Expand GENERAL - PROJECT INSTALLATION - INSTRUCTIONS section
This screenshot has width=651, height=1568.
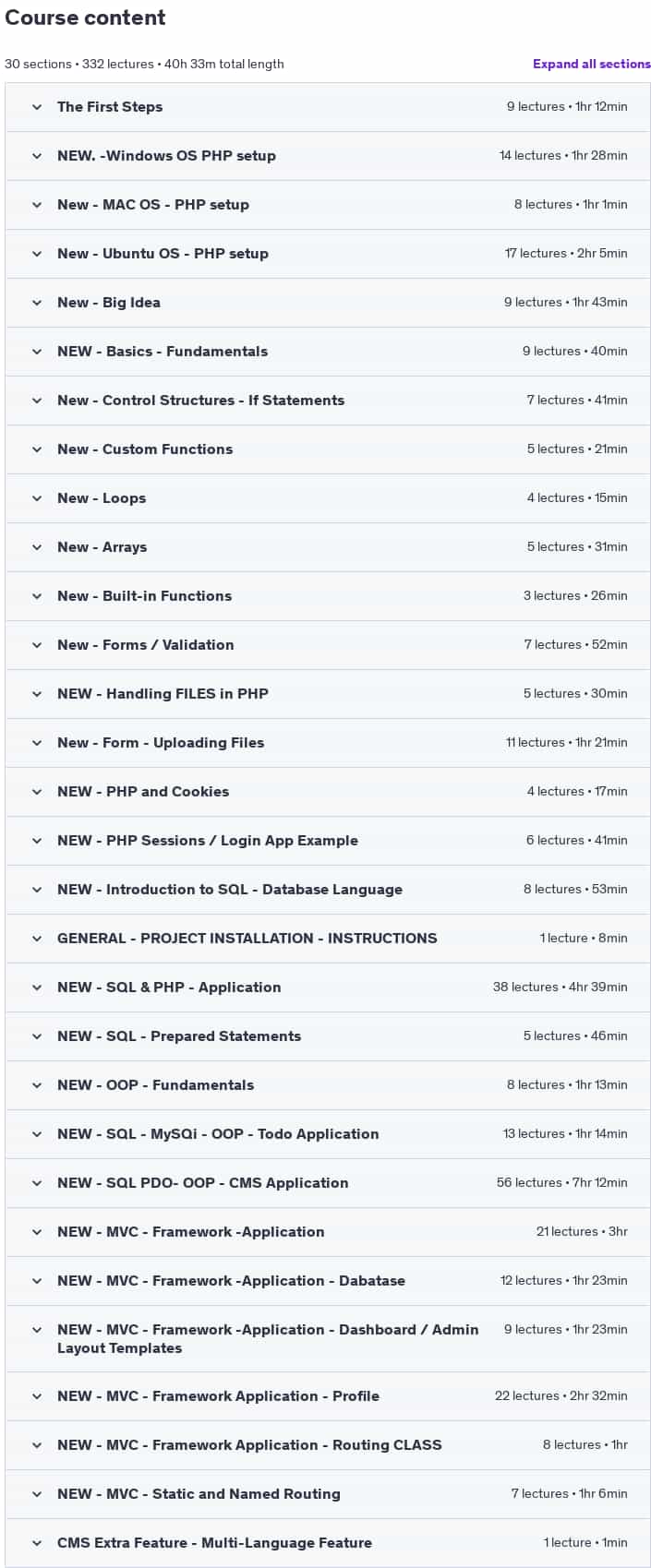tap(328, 939)
